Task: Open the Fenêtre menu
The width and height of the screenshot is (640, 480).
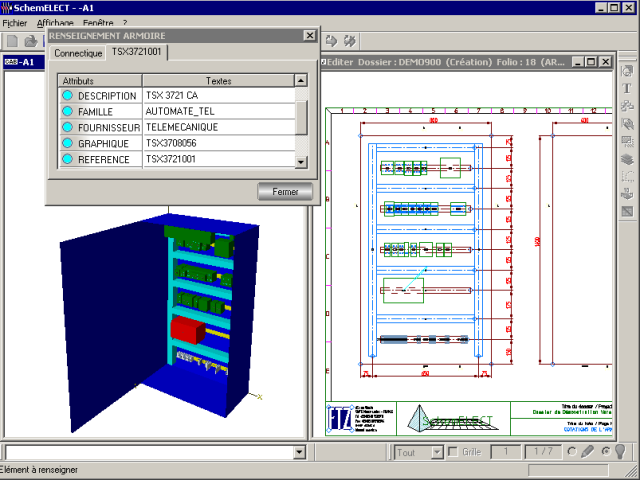Action: tap(98, 23)
